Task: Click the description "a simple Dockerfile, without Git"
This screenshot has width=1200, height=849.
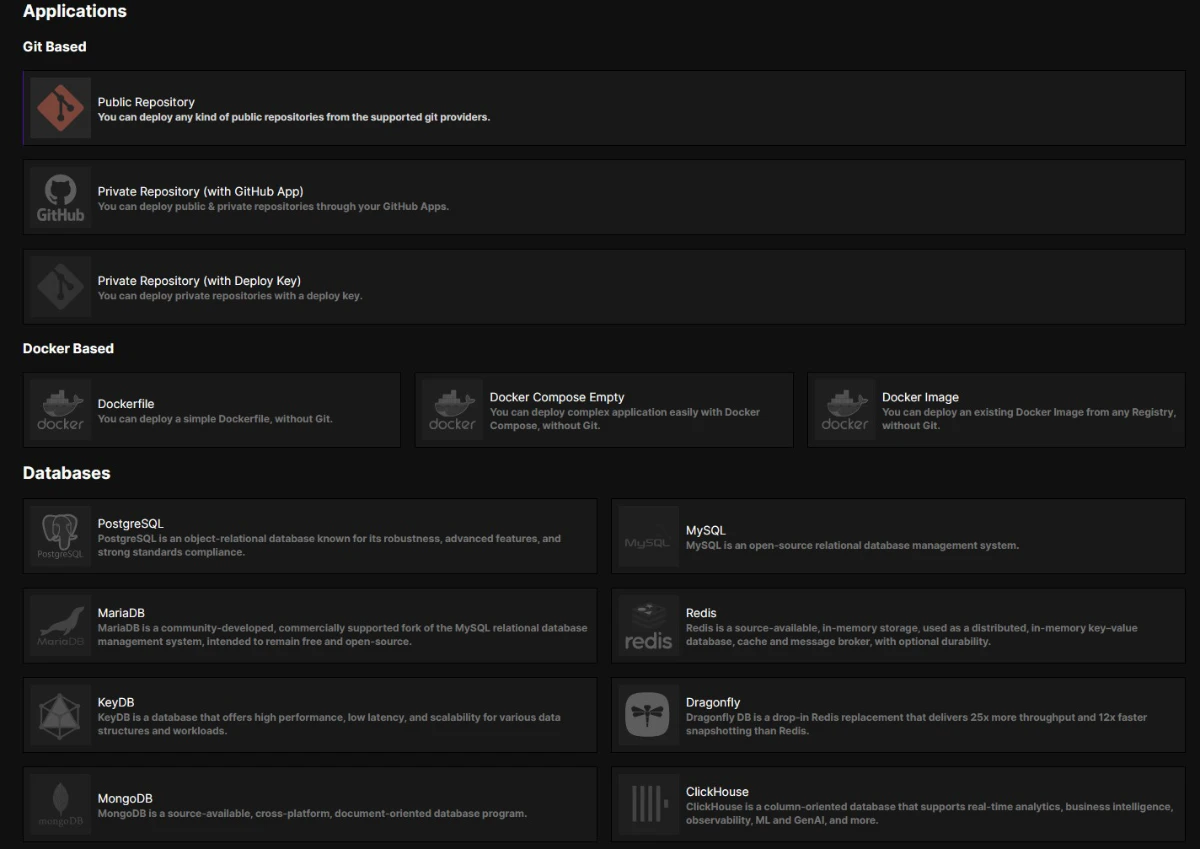Action: (x=215, y=419)
